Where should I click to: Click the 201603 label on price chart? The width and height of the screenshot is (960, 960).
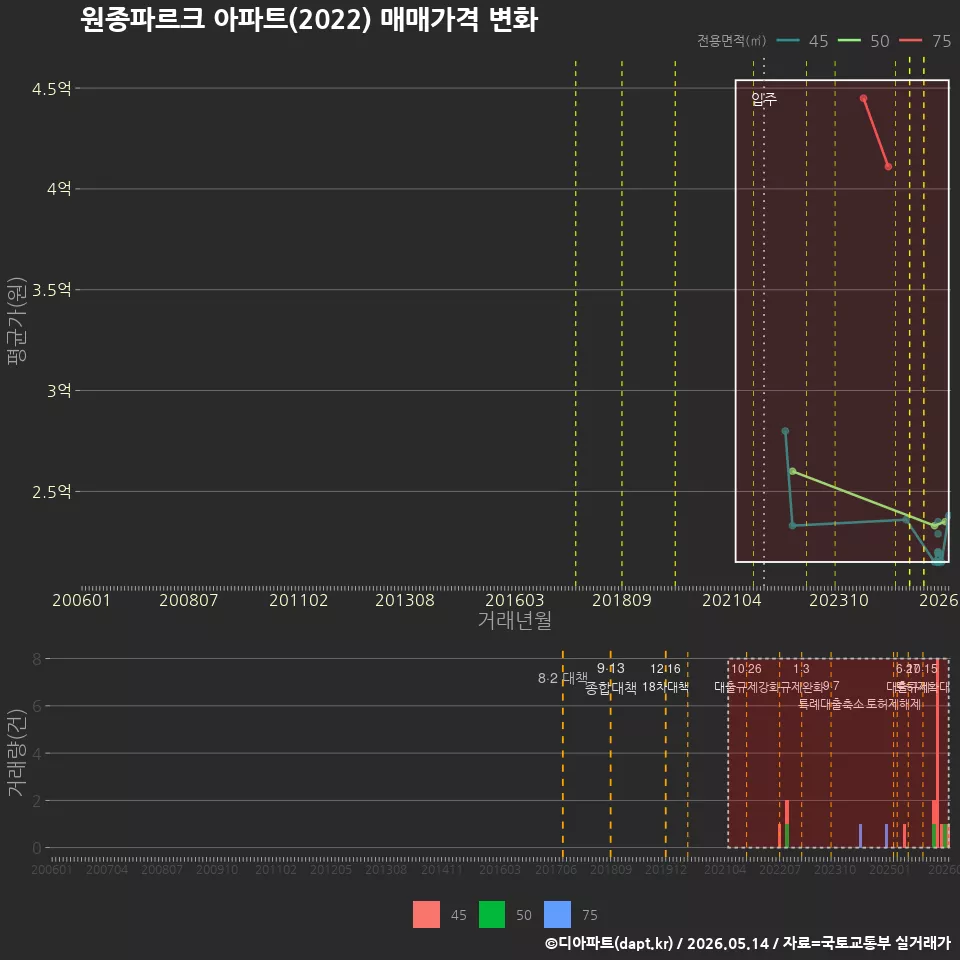pyautogui.click(x=514, y=600)
